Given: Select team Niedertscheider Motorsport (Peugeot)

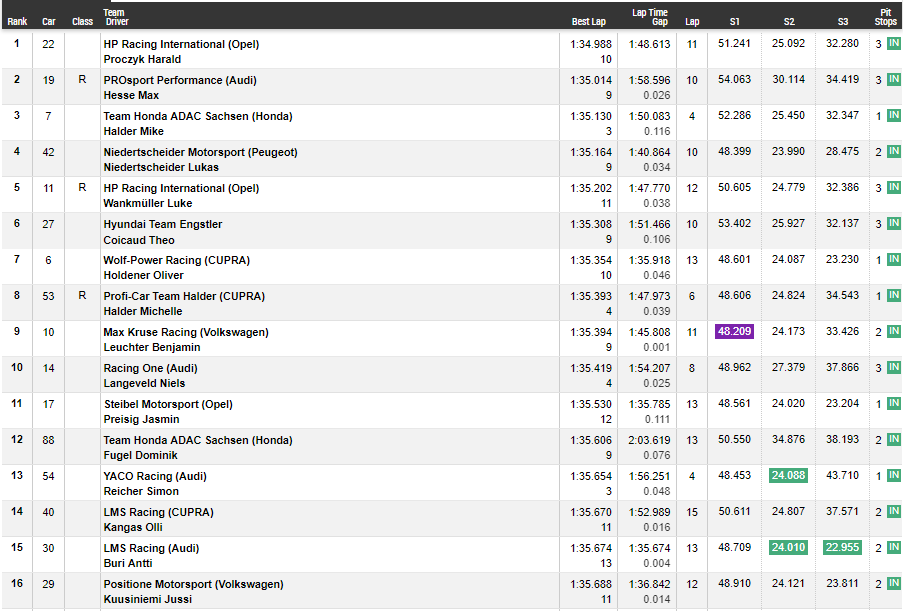Looking at the screenshot, I should pyautogui.click(x=200, y=152).
